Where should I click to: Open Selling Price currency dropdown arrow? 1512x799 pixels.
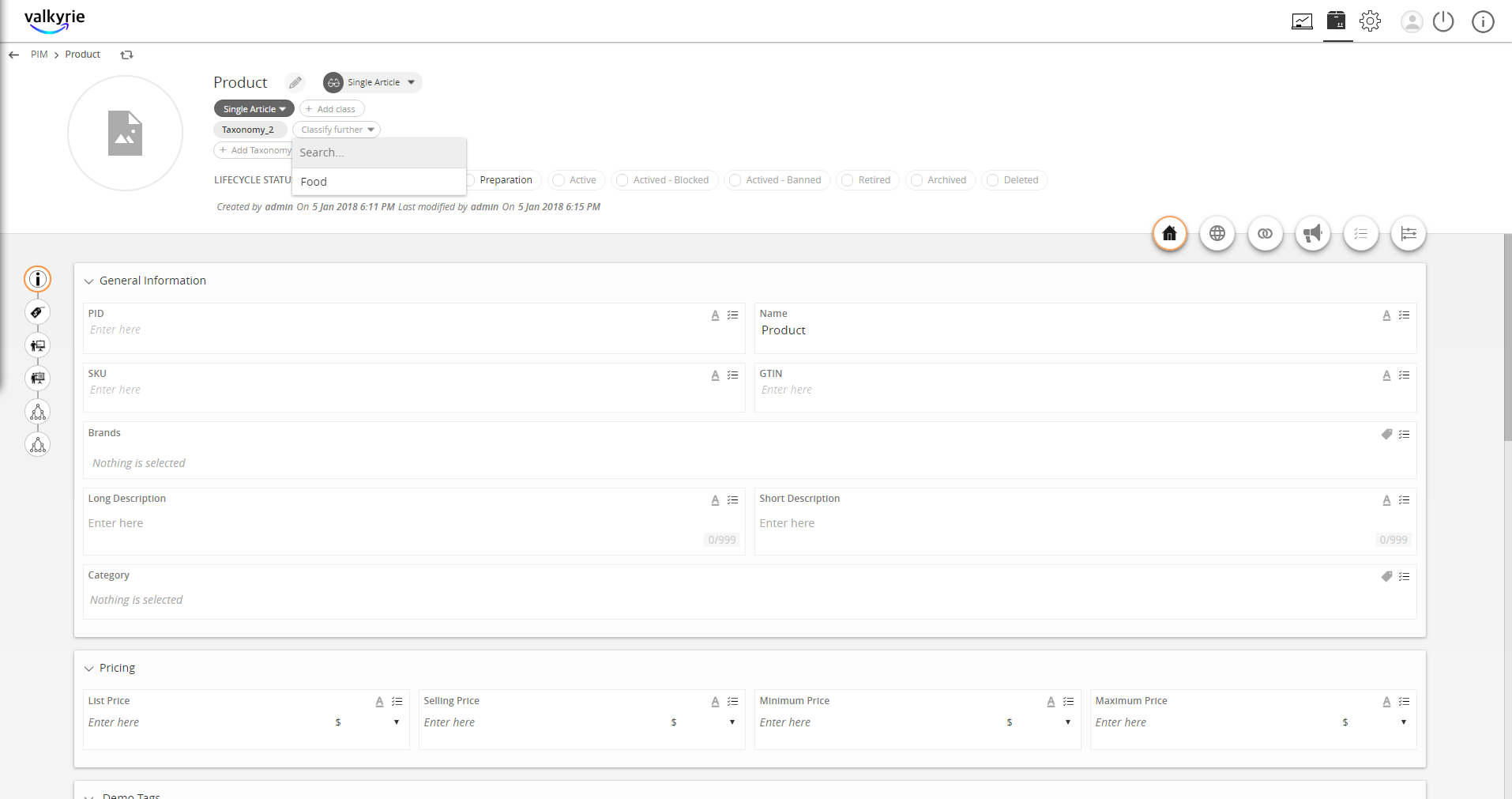(732, 722)
